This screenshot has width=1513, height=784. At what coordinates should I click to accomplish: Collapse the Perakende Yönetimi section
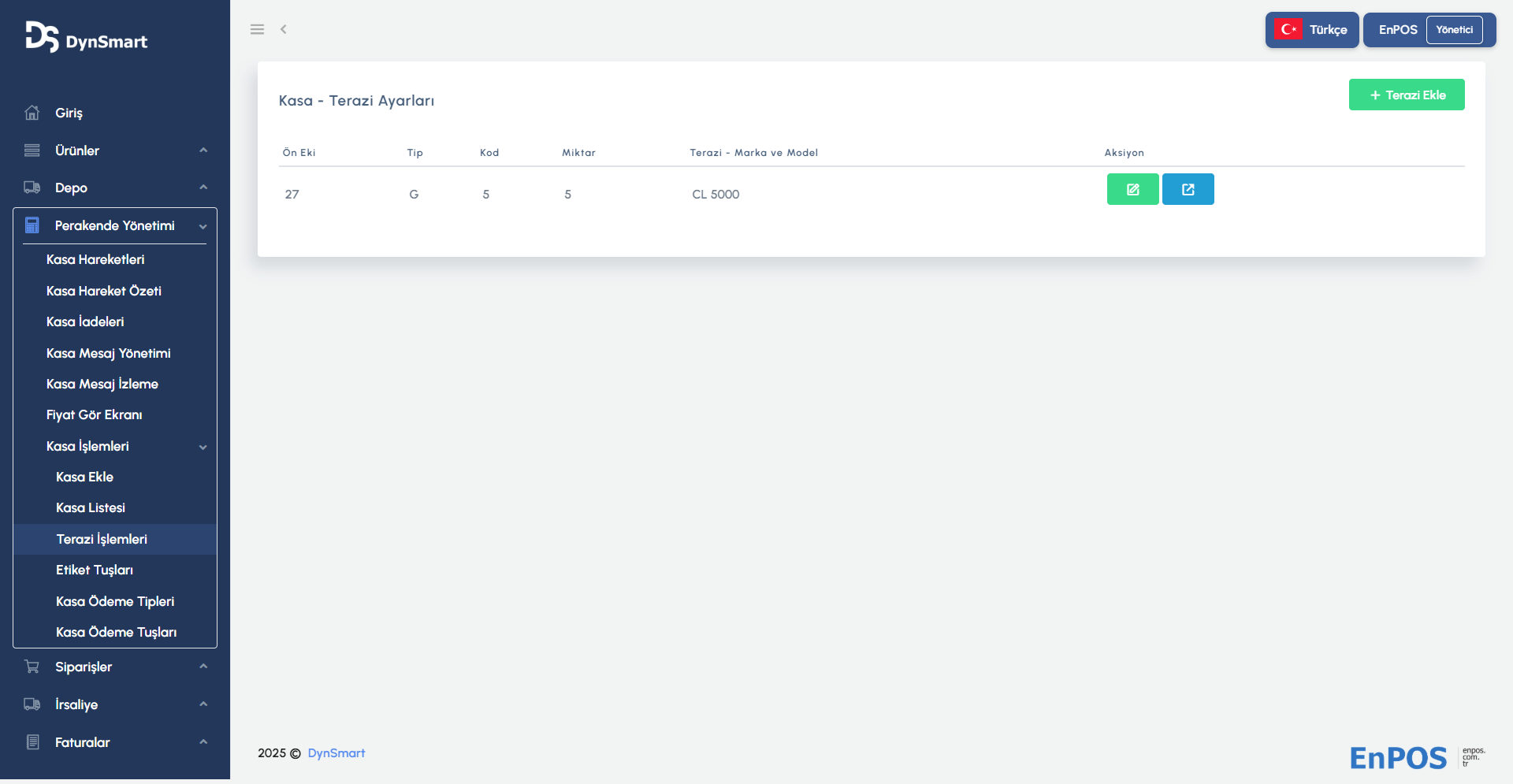pyautogui.click(x=203, y=226)
